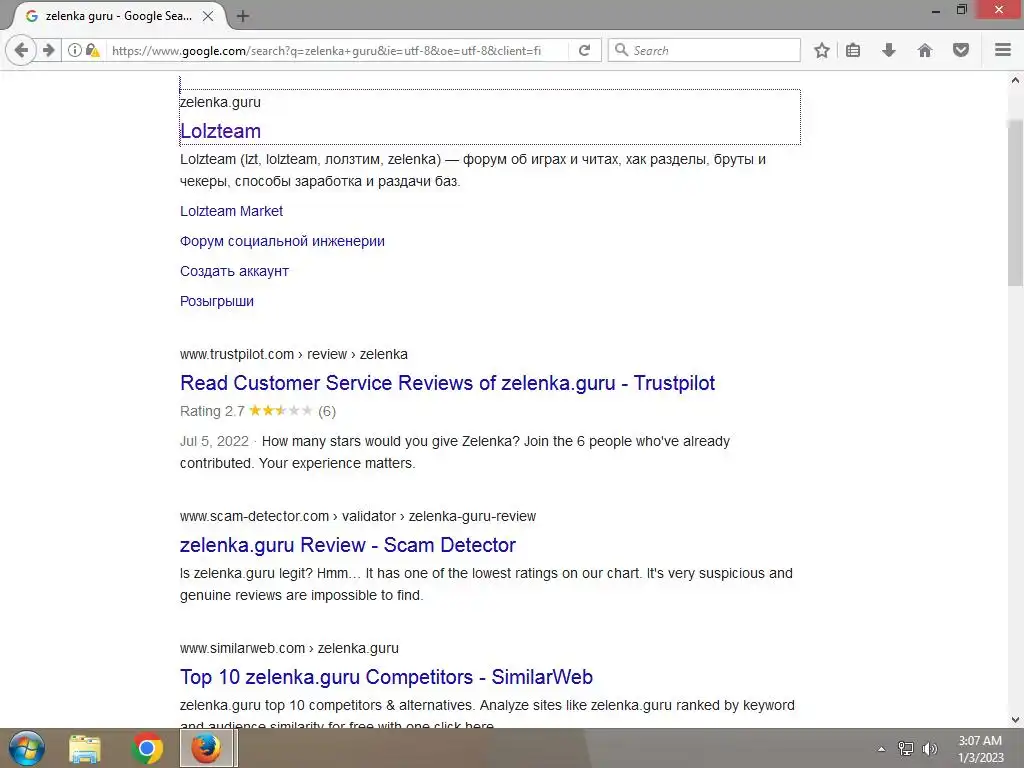This screenshot has width=1024, height=768.
Task: Open the site information icon
Action: 74,50
